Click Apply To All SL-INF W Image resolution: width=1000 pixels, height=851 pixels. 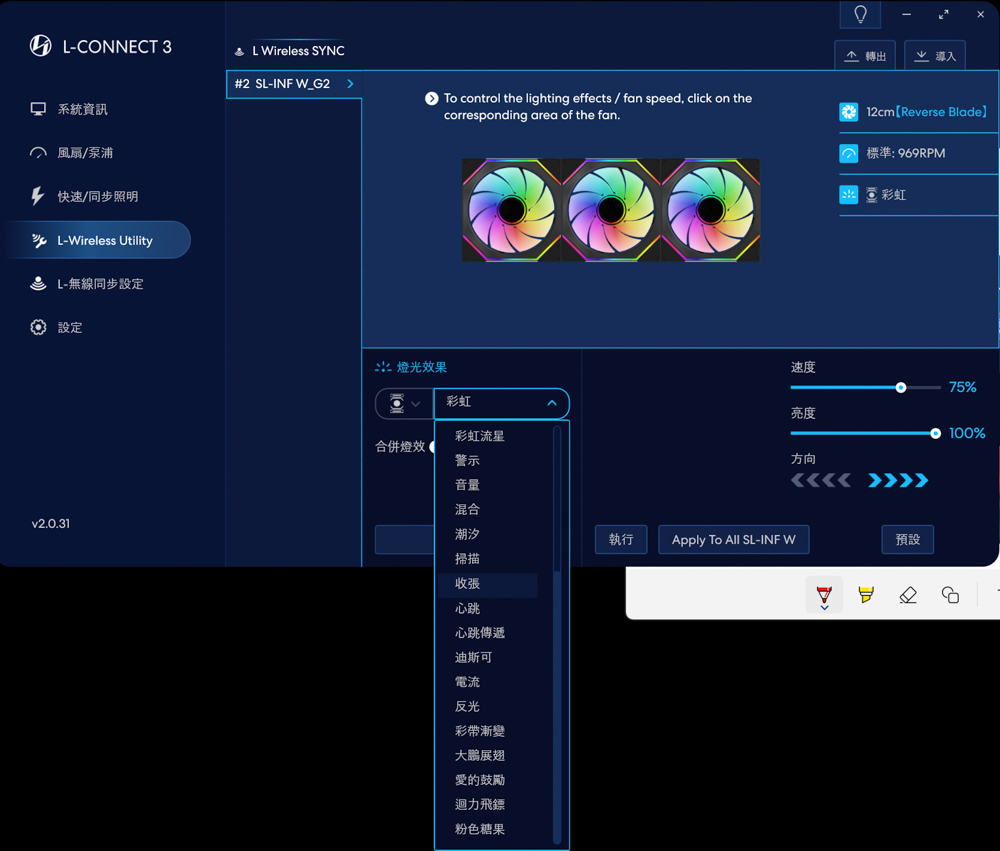point(733,540)
